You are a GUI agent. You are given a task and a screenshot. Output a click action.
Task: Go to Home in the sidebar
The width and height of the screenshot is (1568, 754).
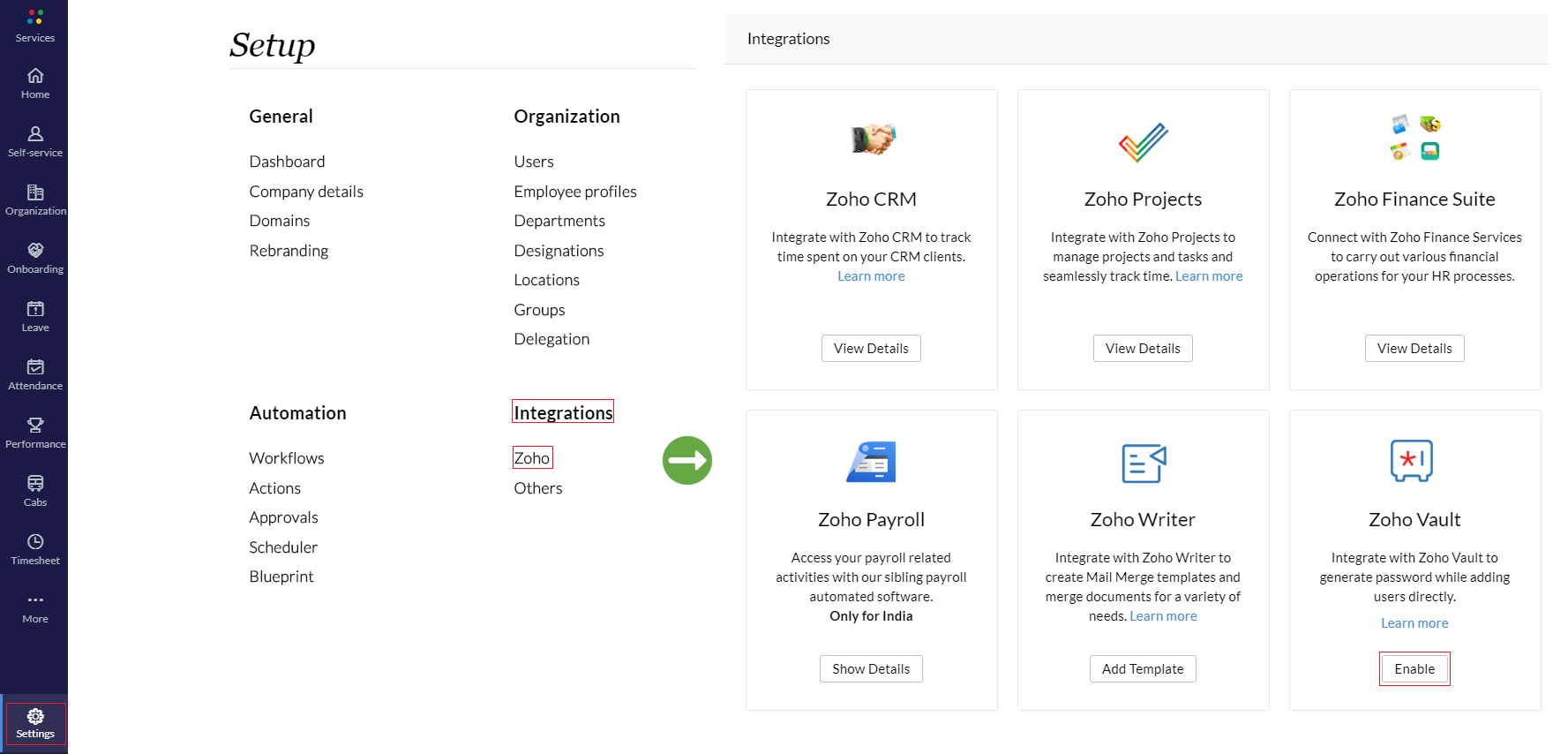point(35,83)
